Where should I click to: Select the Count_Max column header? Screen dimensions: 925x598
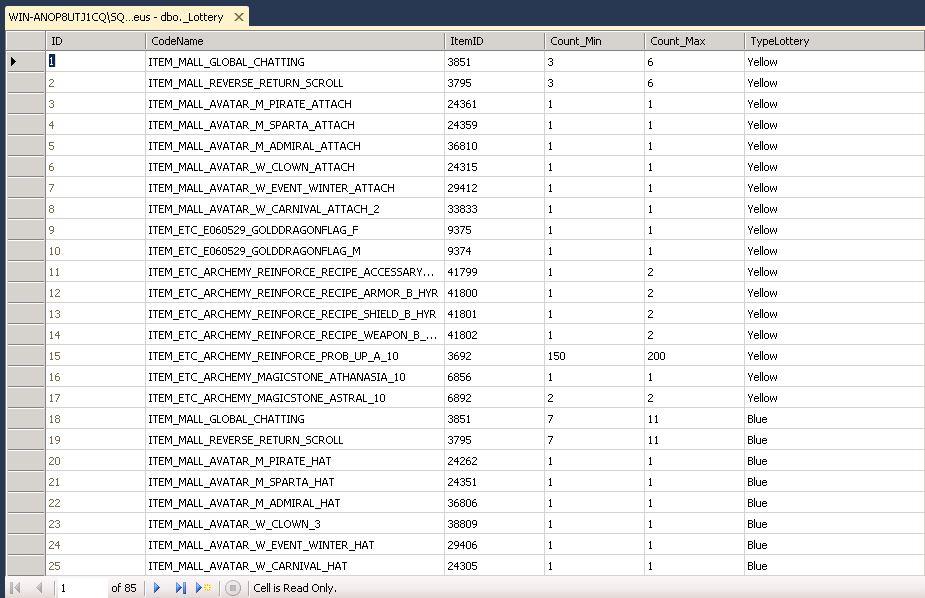pos(694,41)
